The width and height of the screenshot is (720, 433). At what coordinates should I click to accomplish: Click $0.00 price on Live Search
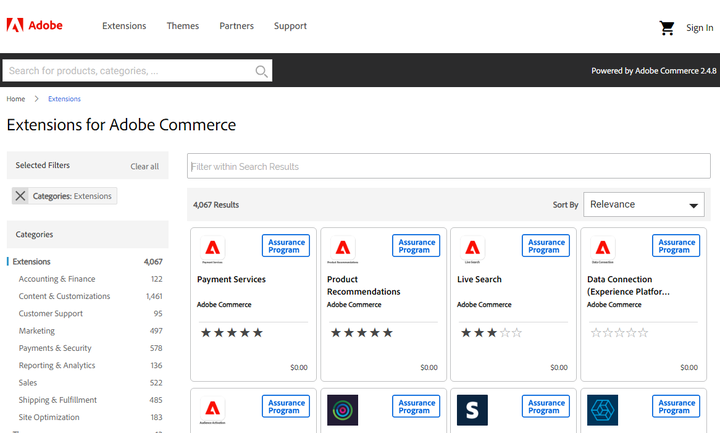(x=559, y=367)
